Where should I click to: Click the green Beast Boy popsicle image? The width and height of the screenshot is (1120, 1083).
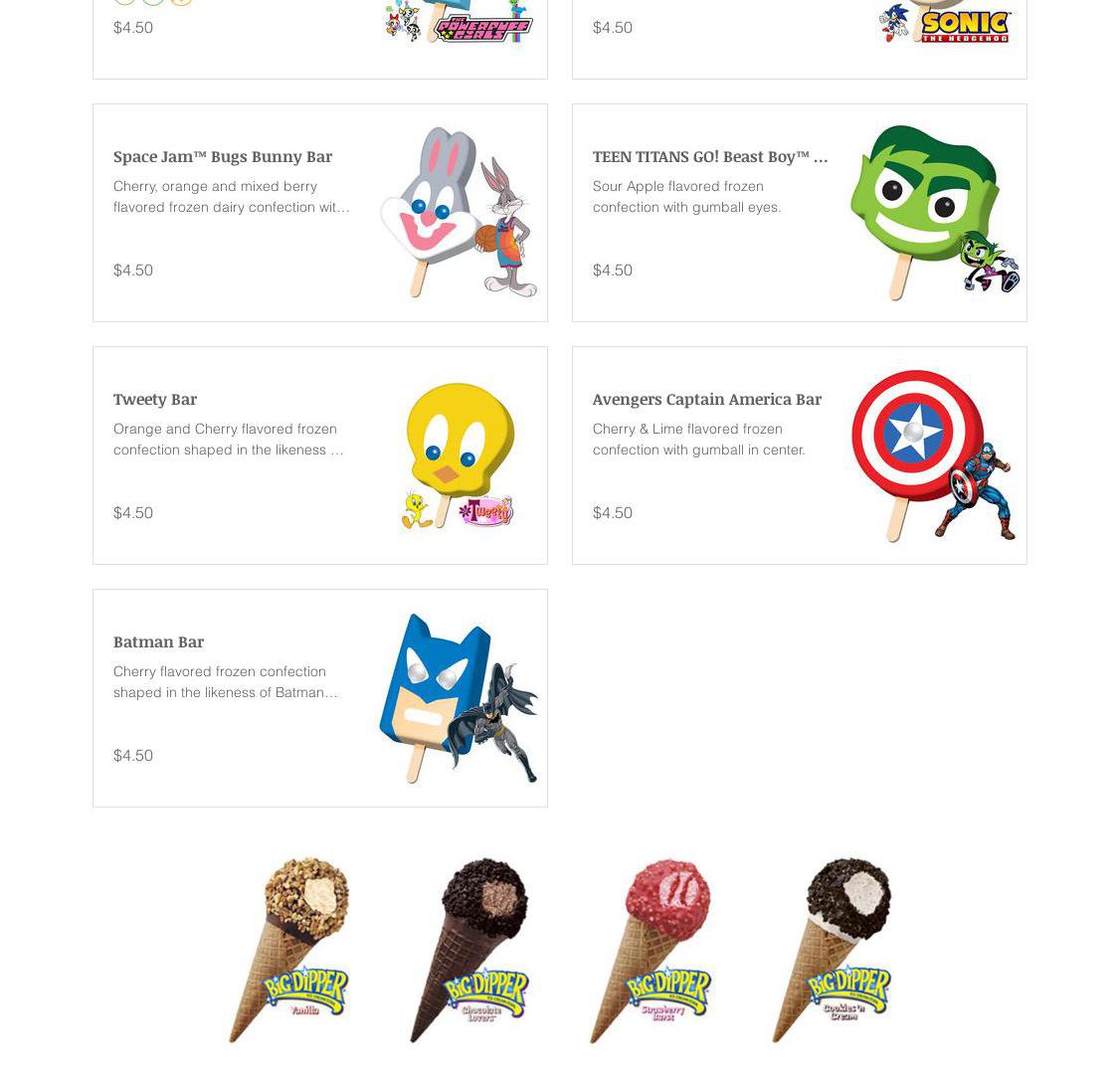point(934,212)
